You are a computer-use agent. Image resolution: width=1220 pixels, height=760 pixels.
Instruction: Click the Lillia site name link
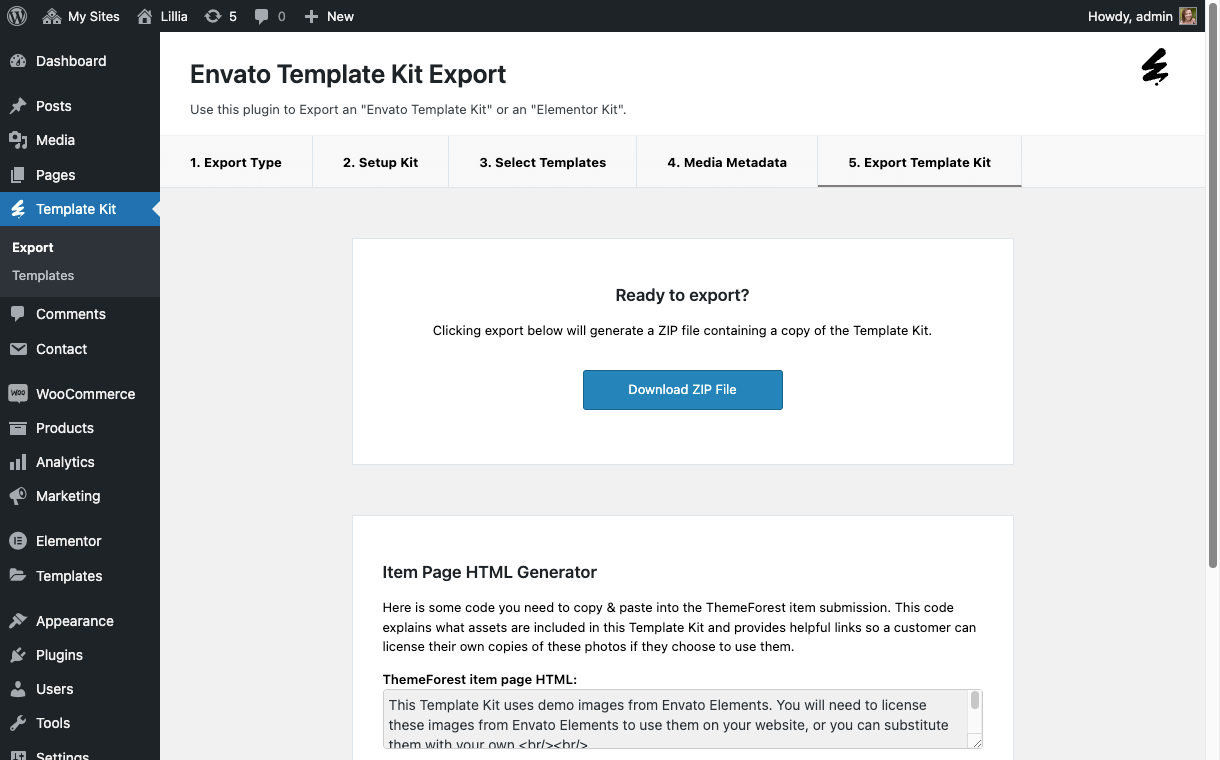click(x=174, y=16)
